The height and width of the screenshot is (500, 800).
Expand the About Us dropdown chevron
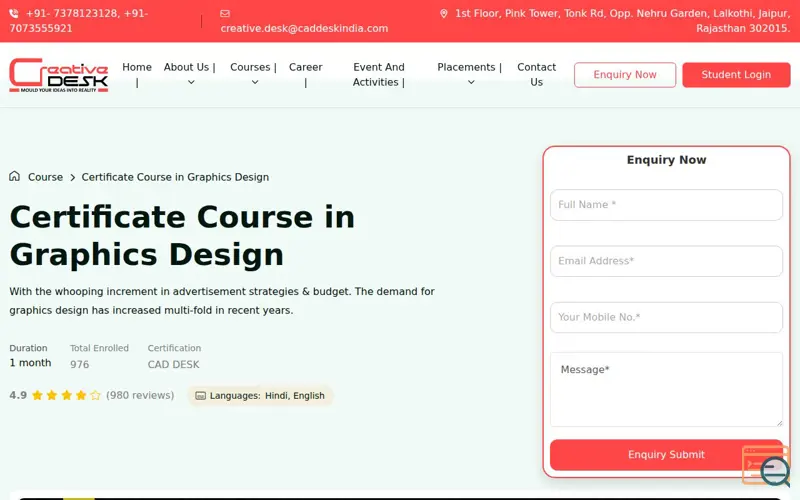pyautogui.click(x=191, y=82)
